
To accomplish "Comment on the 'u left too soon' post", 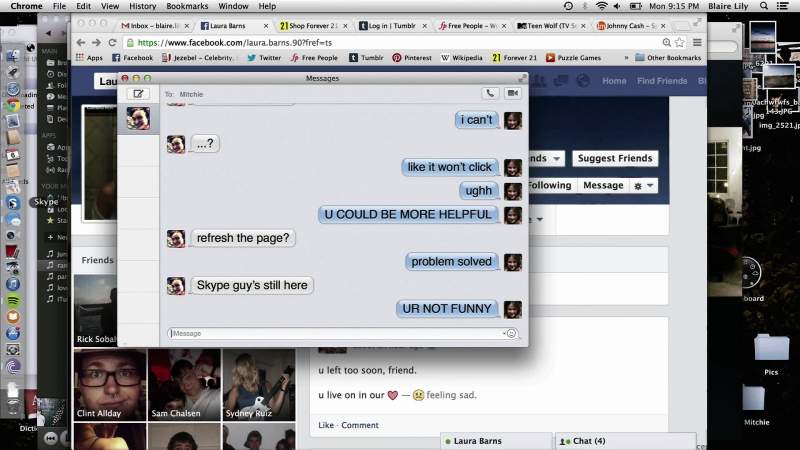I will point(360,425).
